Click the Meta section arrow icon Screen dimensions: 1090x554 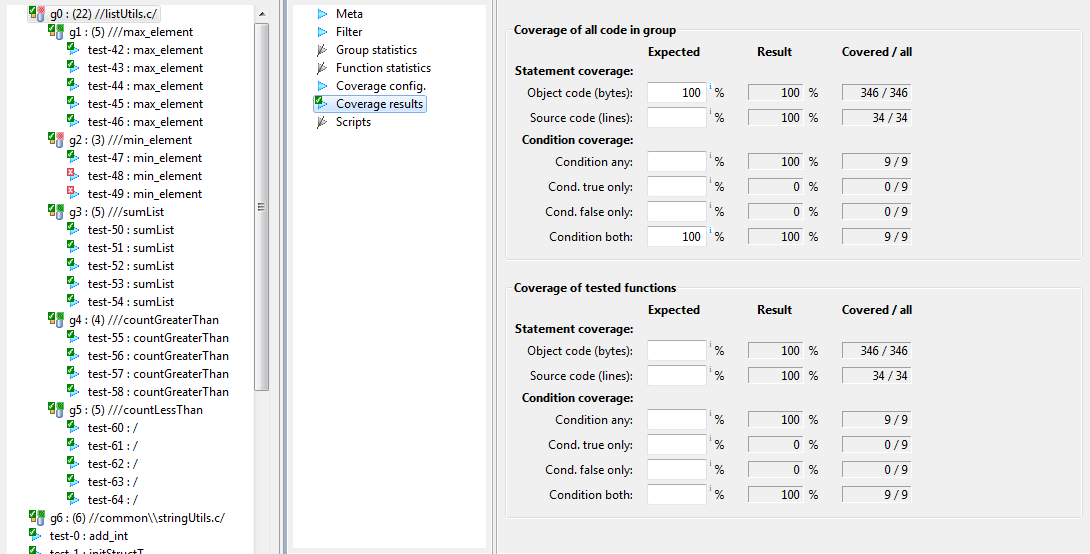(x=322, y=13)
